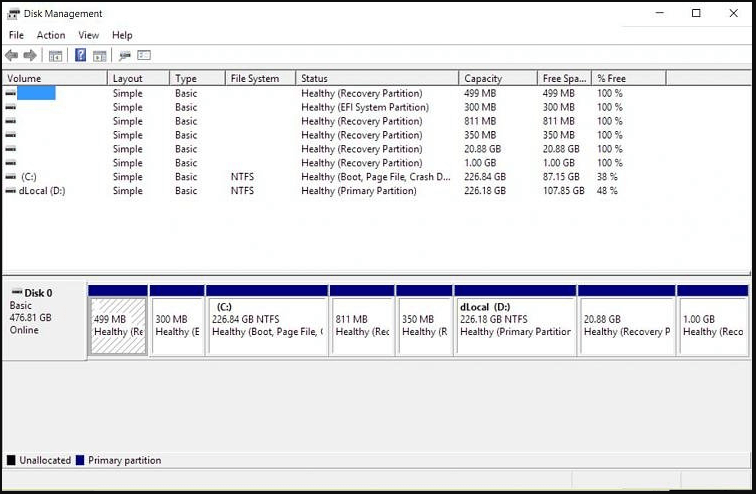Select the drive icon beside dLocal (D:) in list
This screenshot has height=494, width=756.
point(11,191)
